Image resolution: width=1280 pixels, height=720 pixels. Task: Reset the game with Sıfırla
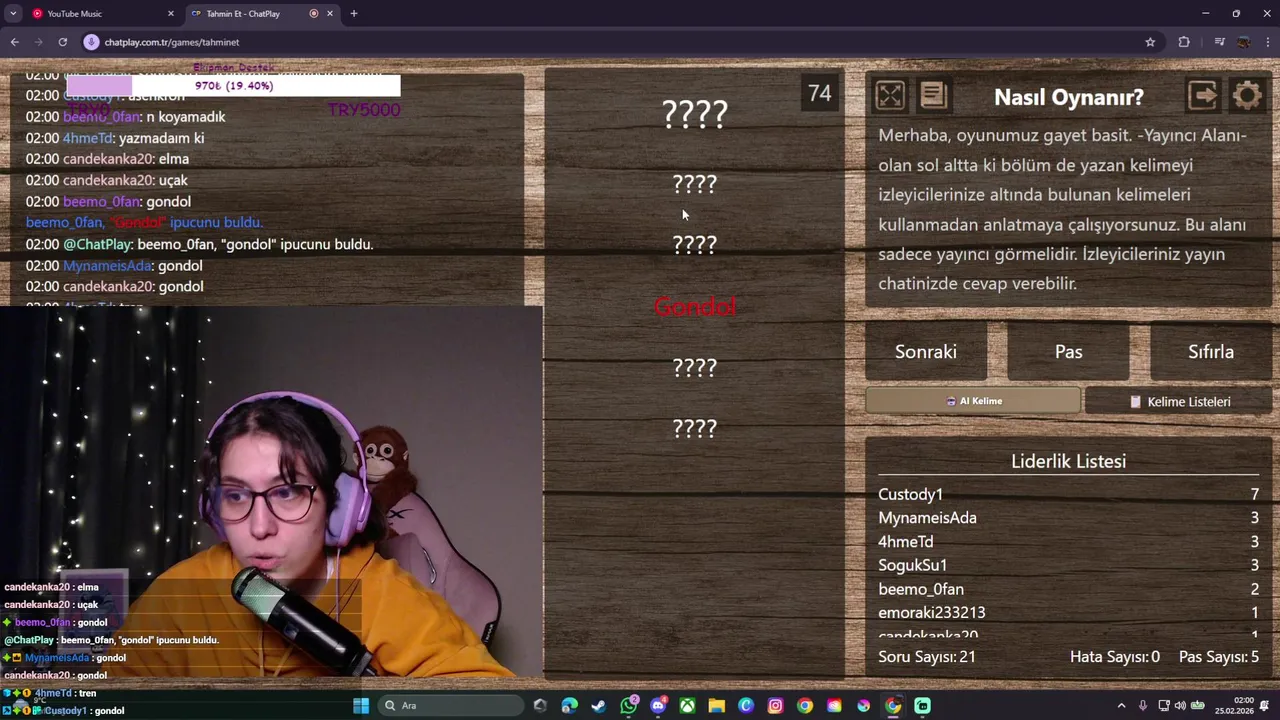coord(1211,352)
